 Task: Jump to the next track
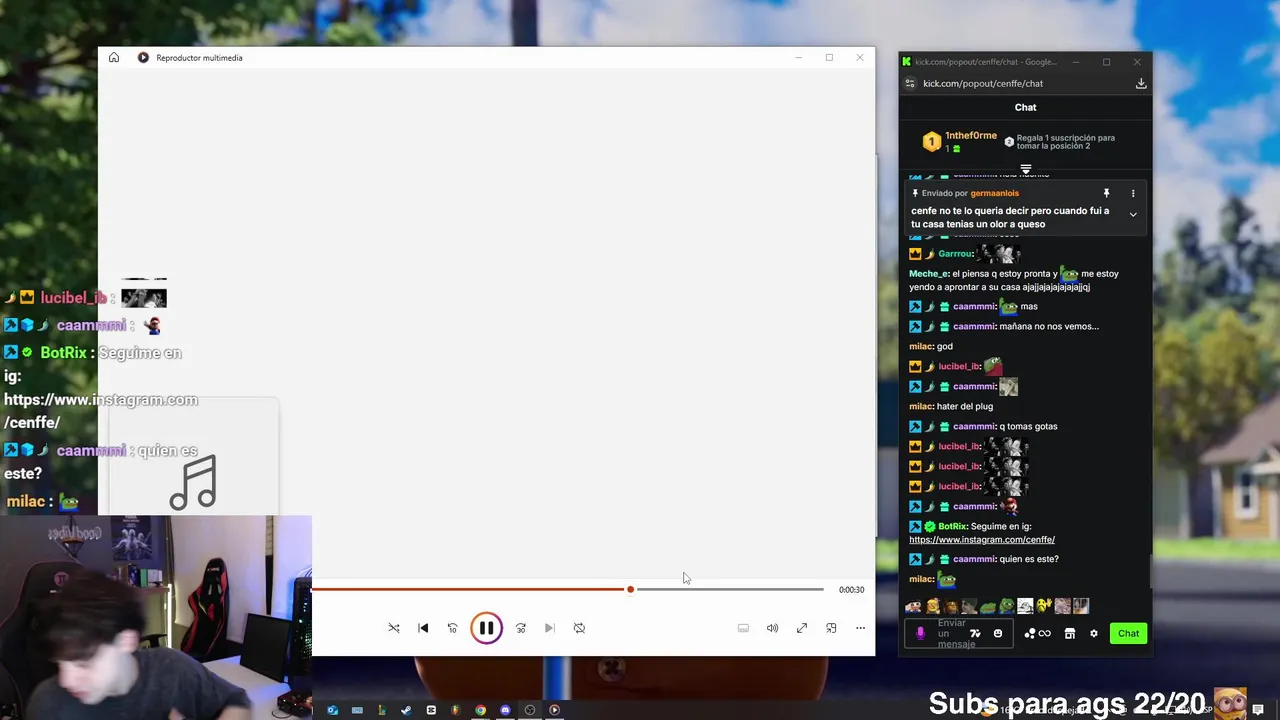pyautogui.click(x=549, y=628)
